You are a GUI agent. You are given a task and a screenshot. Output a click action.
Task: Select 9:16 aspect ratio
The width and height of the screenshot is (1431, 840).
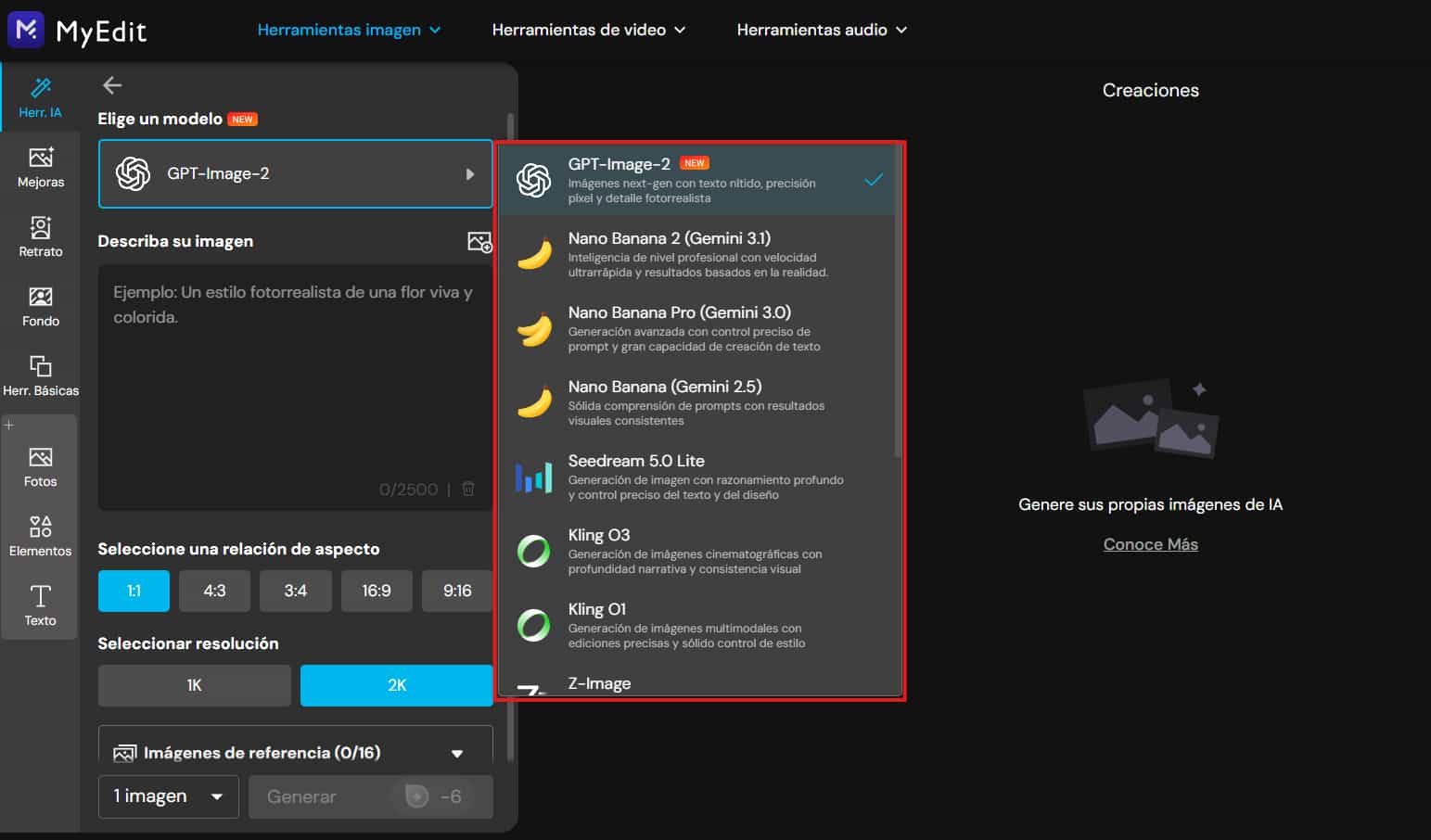click(x=457, y=591)
